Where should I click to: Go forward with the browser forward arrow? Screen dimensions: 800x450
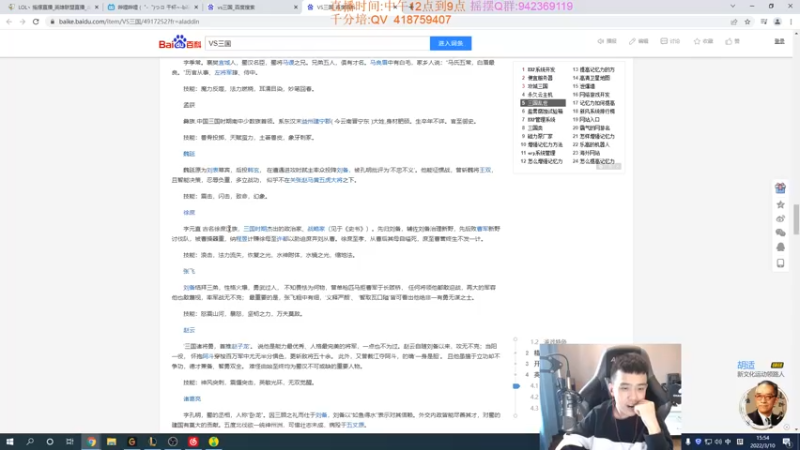pyautogui.click(x=22, y=21)
